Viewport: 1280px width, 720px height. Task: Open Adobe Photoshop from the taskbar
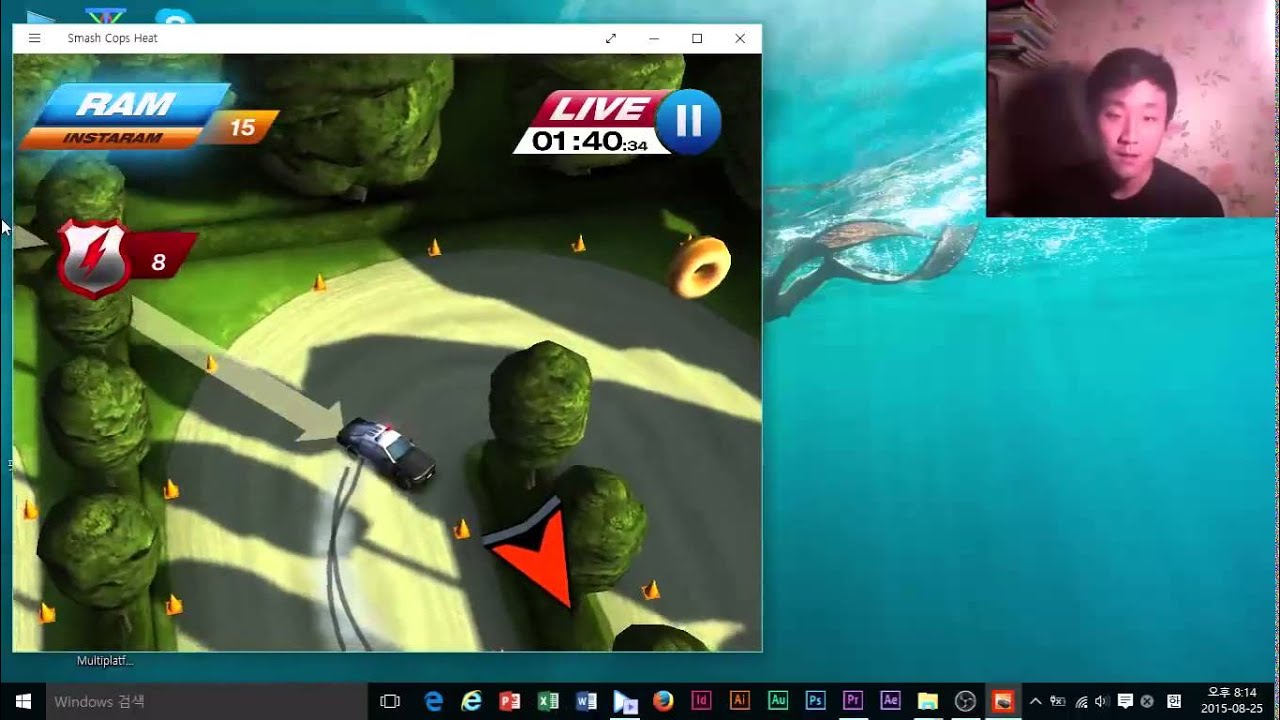tap(815, 701)
